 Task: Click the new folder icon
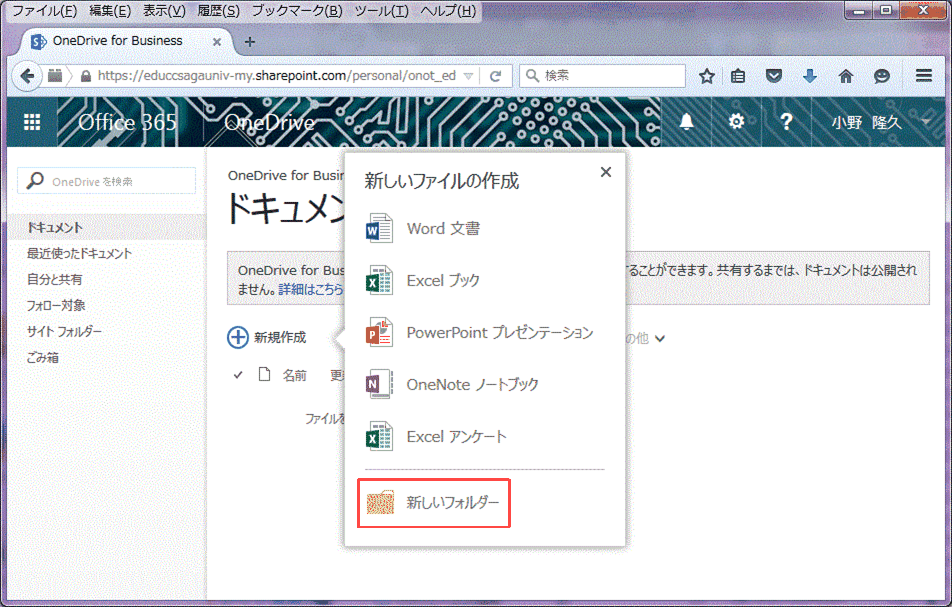click(x=381, y=503)
